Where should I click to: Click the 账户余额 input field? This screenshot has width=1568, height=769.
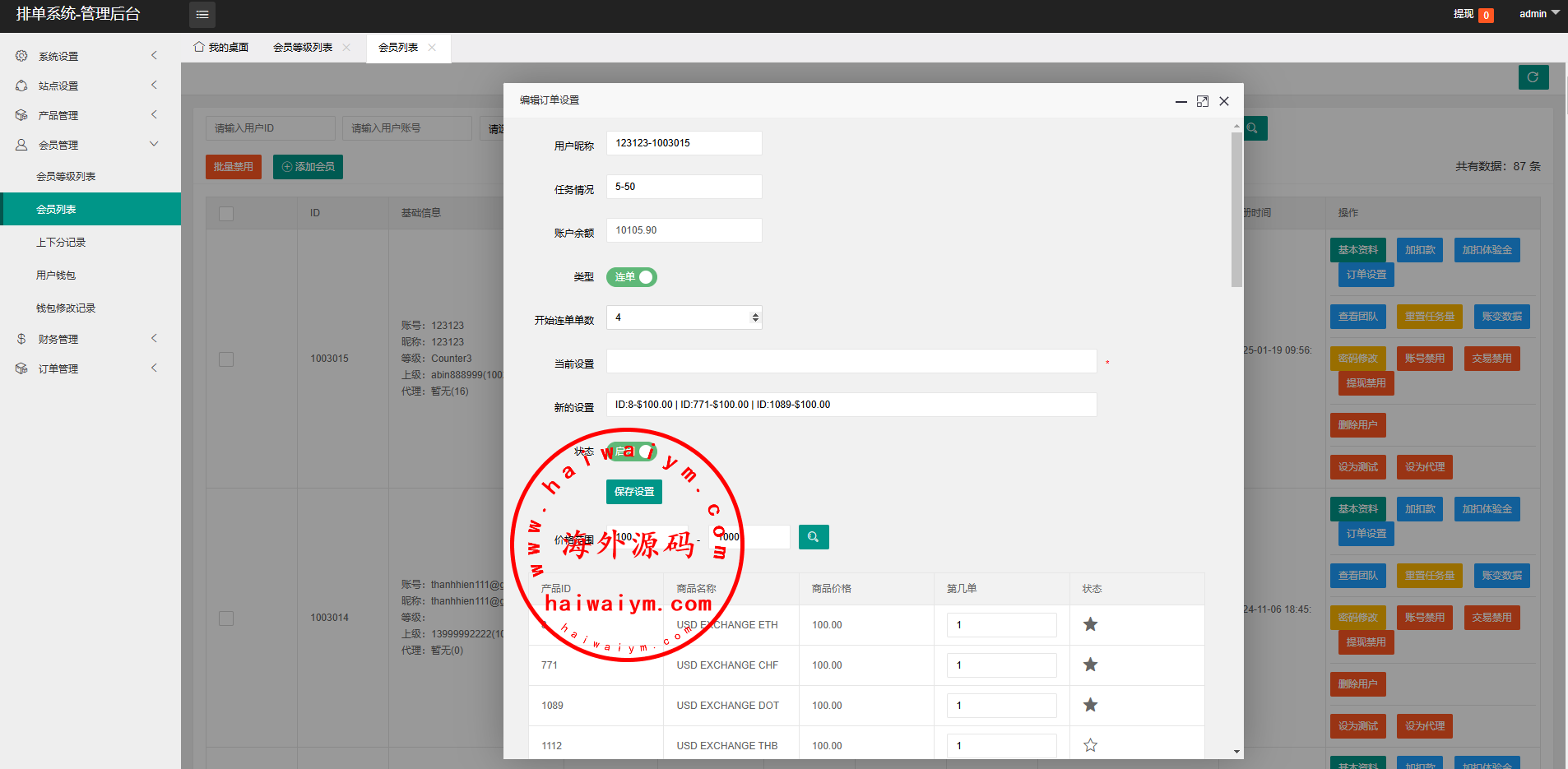pos(684,230)
